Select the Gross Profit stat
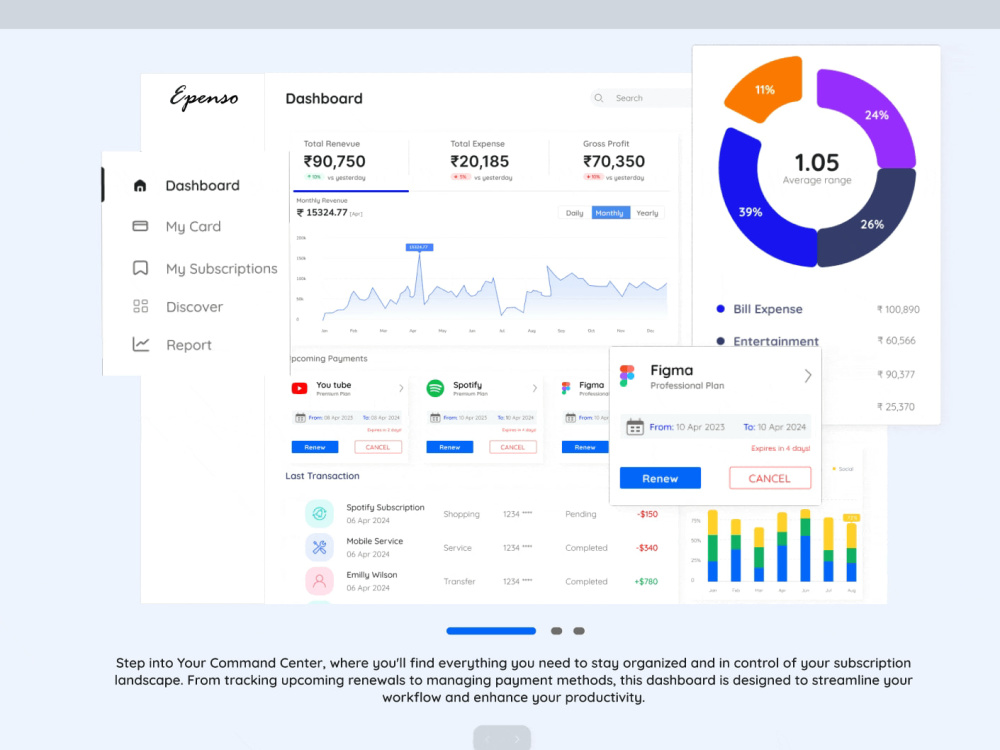 pyautogui.click(x=612, y=161)
